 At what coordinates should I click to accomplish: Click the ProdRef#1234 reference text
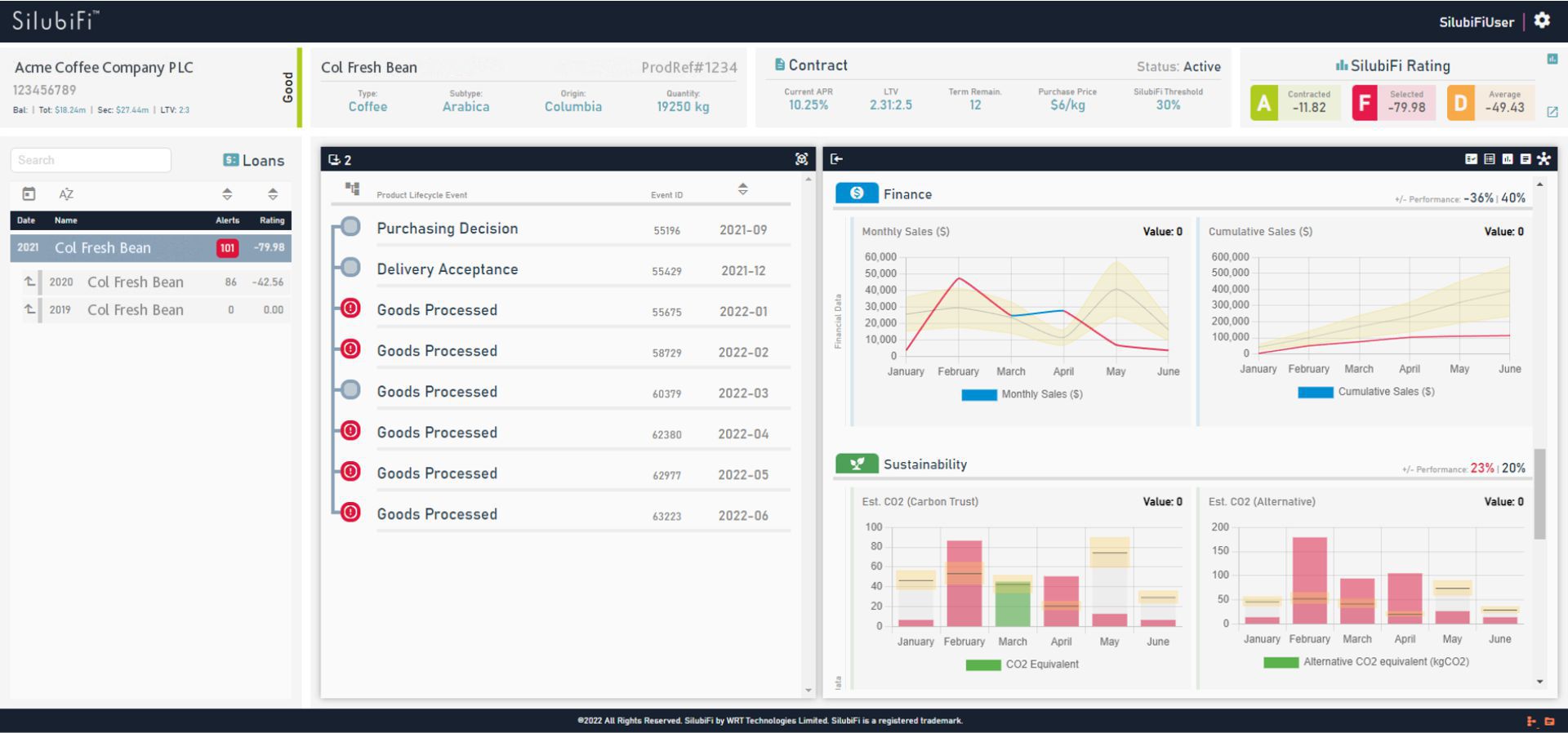point(689,68)
